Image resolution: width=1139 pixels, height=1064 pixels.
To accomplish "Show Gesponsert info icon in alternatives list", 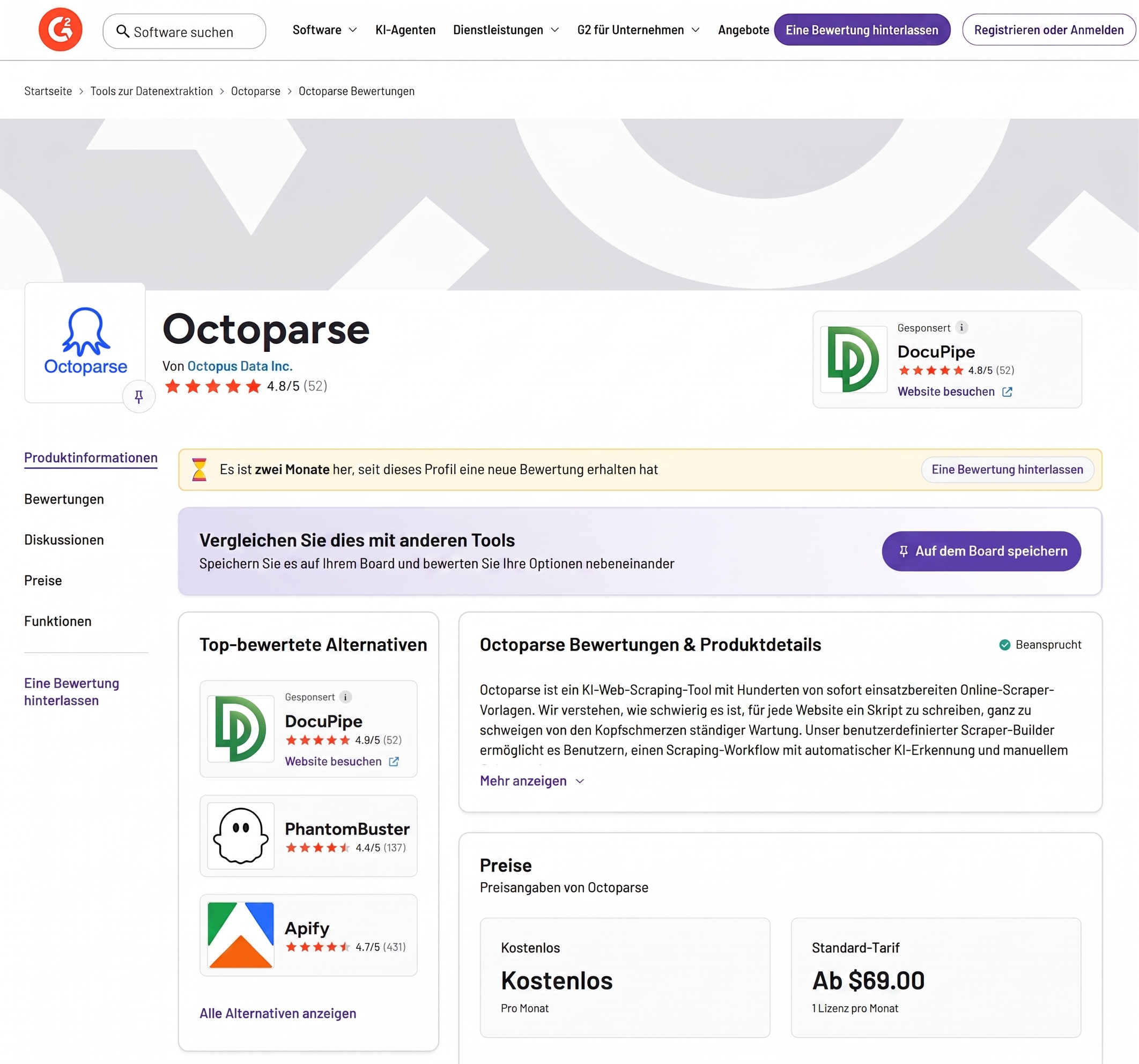I will [x=345, y=697].
